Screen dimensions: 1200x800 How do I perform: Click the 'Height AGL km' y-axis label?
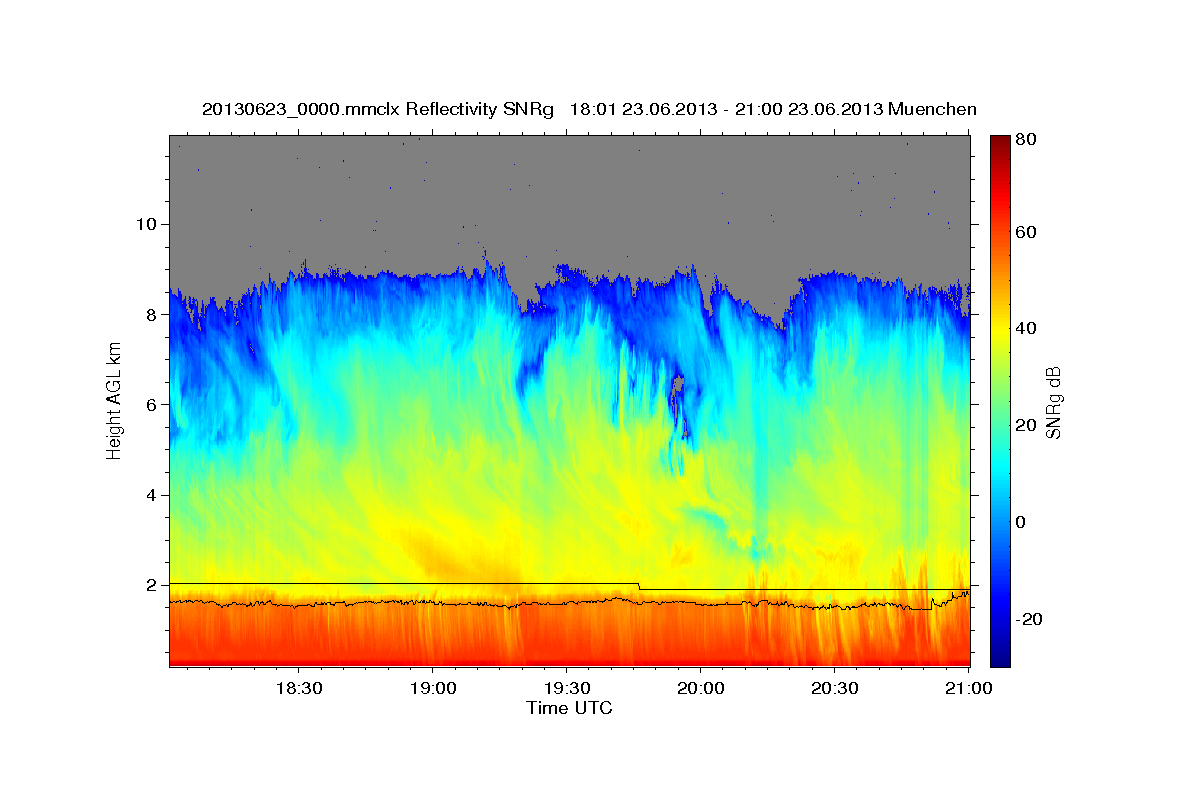click(x=114, y=402)
